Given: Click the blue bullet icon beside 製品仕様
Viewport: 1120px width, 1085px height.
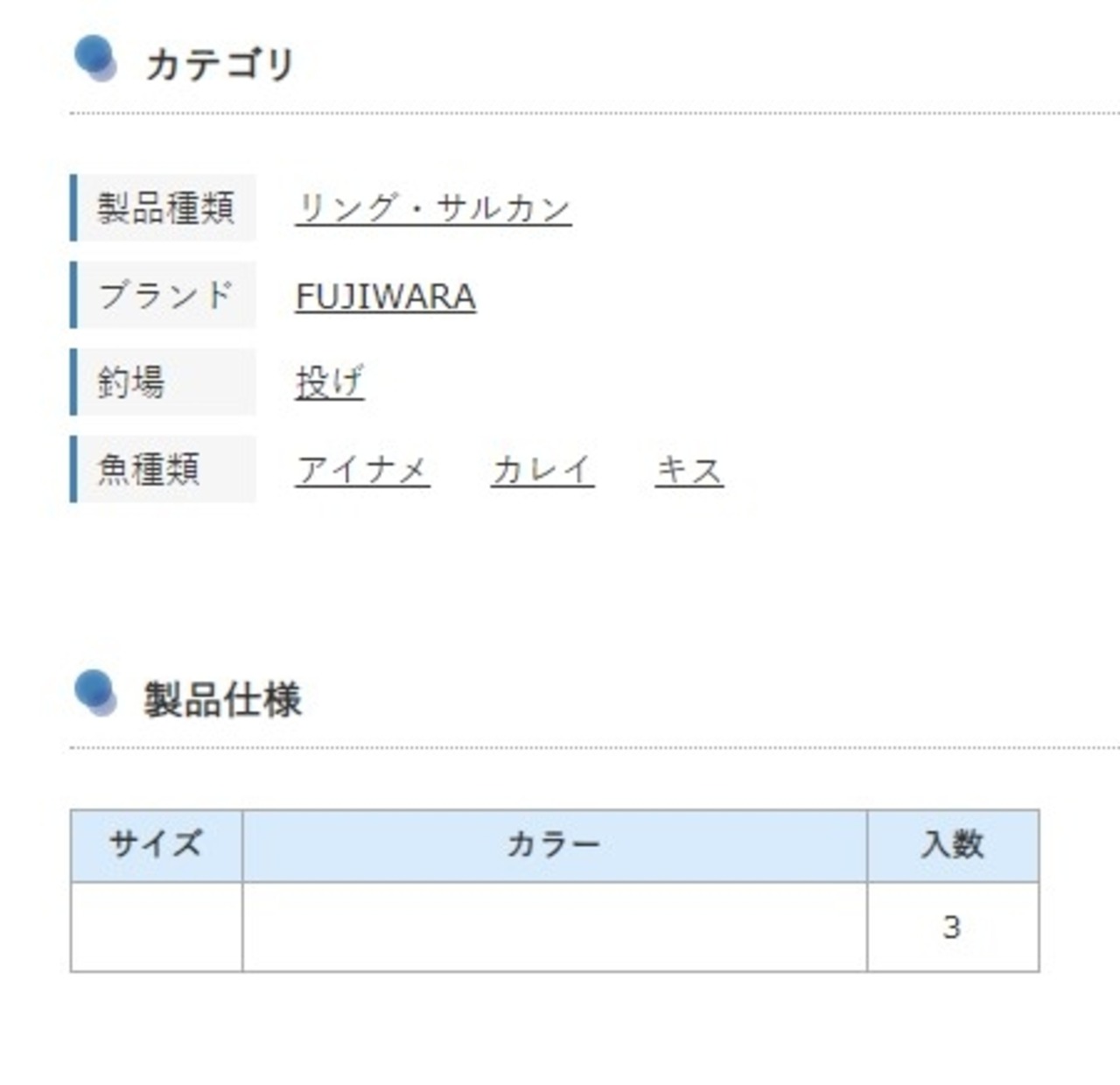Looking at the screenshot, I should tap(94, 692).
